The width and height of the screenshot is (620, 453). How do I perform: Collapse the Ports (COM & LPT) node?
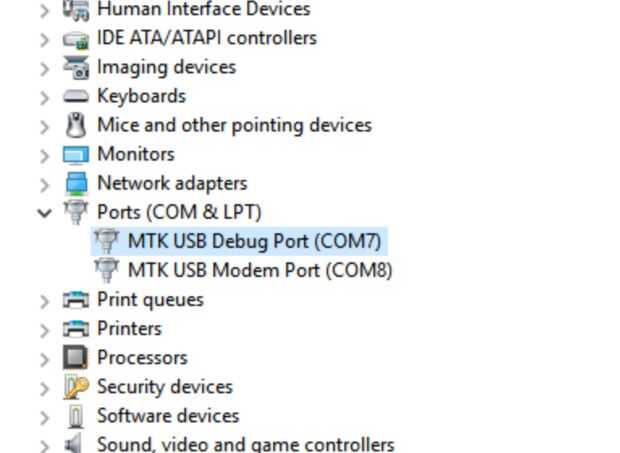pyautogui.click(x=44, y=212)
